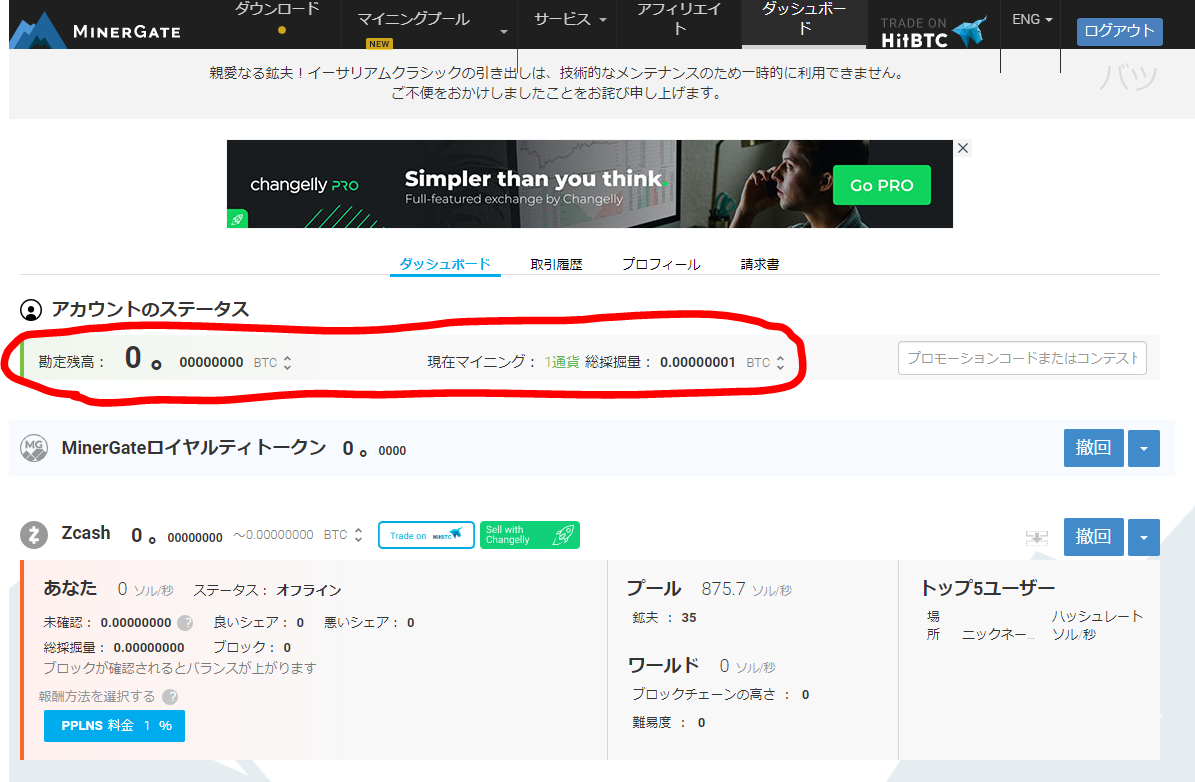1195x782 pixels.
Task: Click the Zcash deposit tray icon
Action: 1036,537
